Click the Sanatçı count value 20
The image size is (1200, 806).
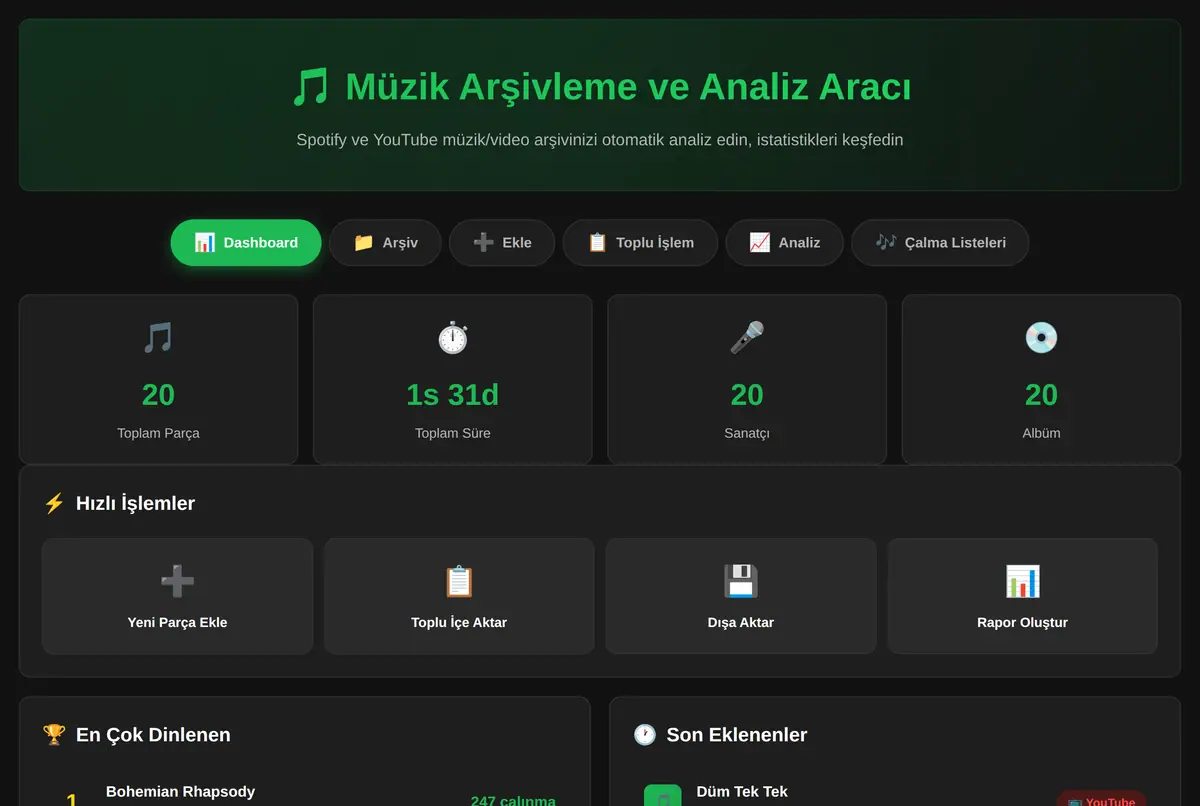[747, 395]
